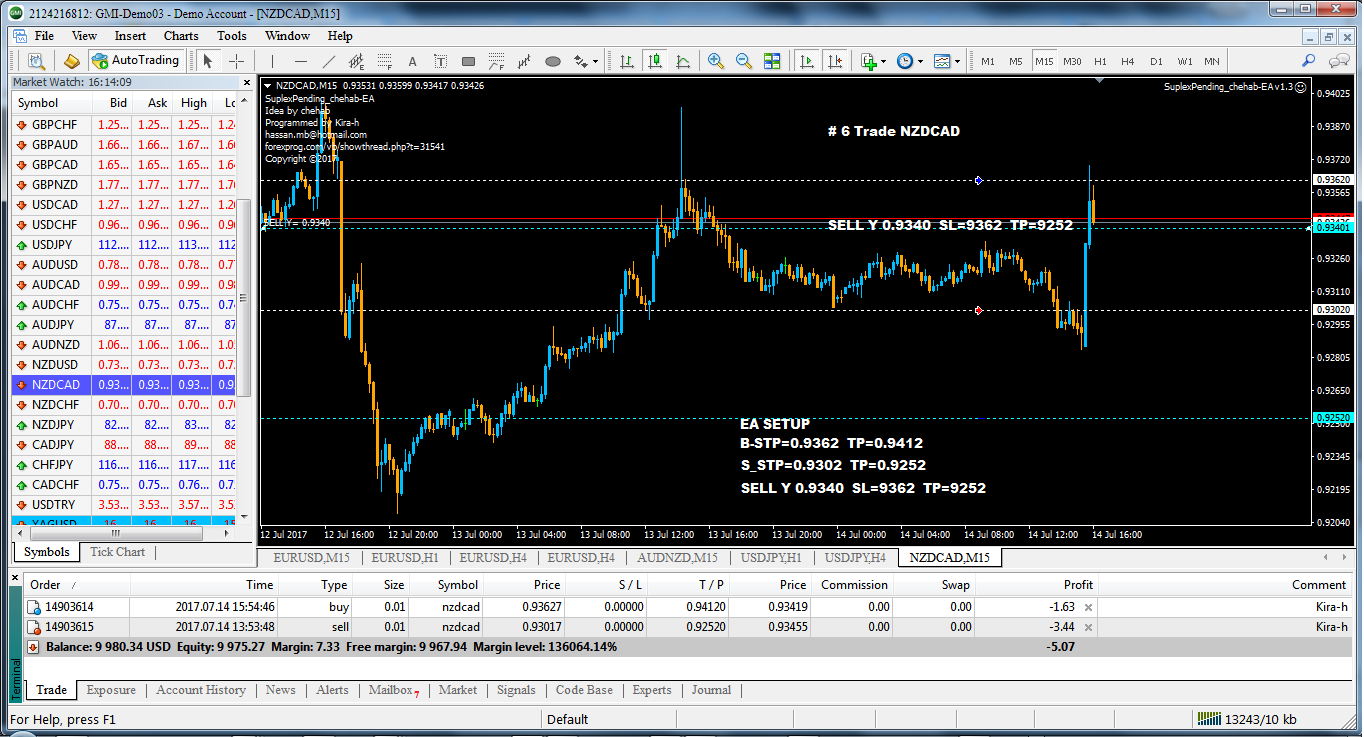
Task: Select the USDJPY row in Market Watch
Action: tap(126, 245)
